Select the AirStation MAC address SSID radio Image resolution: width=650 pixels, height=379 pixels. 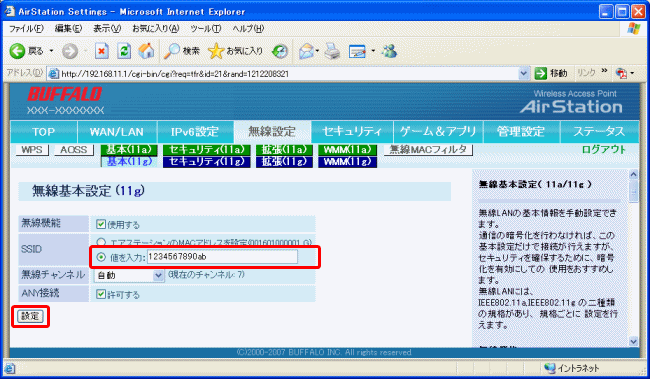click(101, 242)
